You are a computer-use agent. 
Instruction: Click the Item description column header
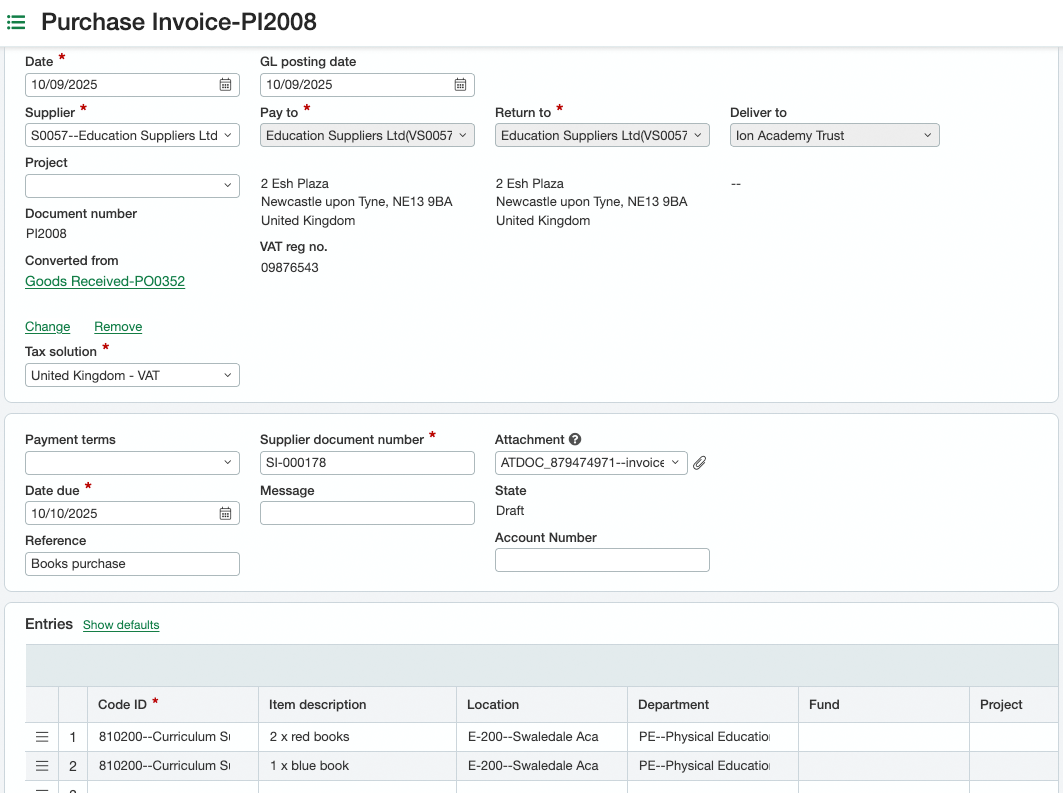coord(357,705)
